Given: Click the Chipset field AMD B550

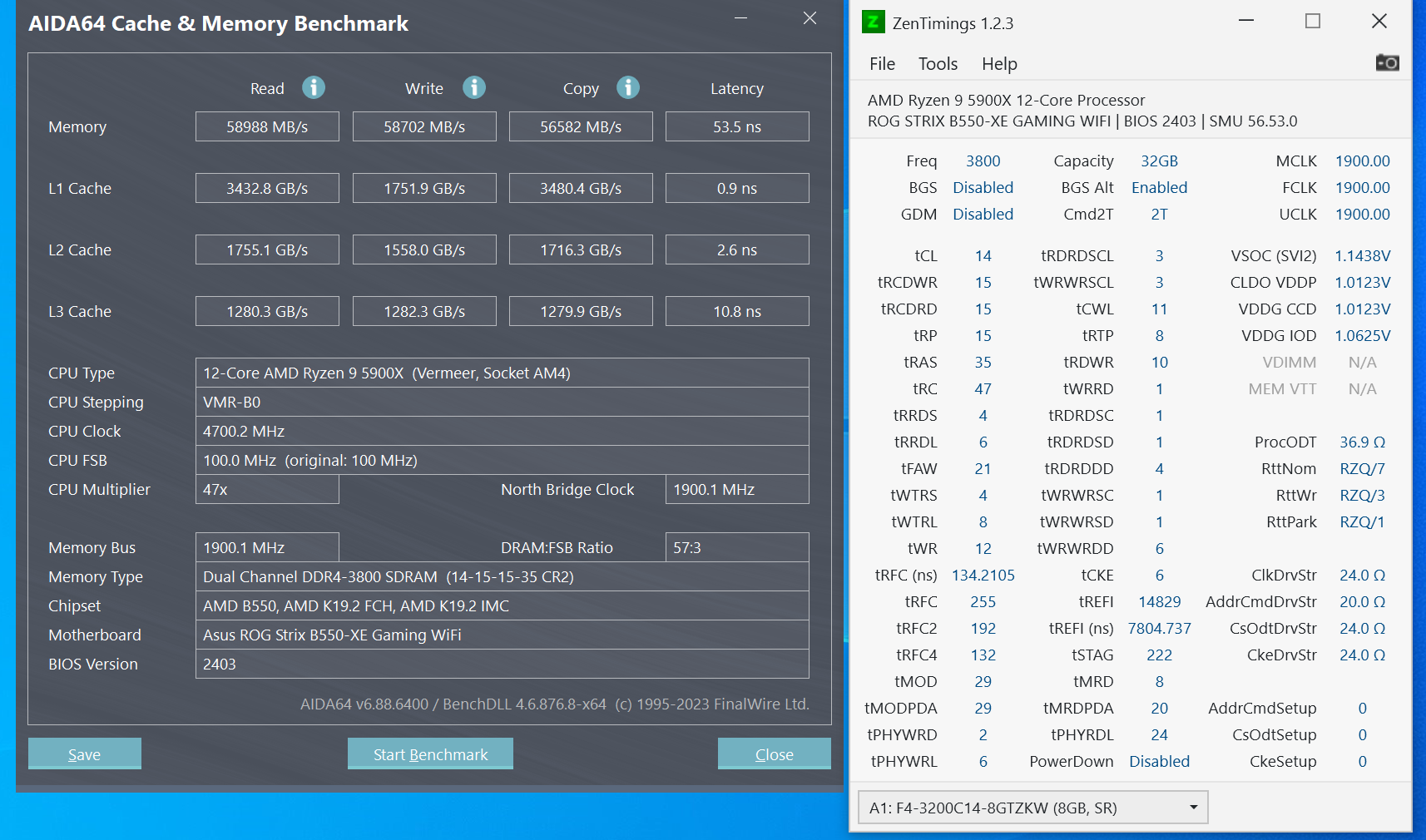Looking at the screenshot, I should (x=503, y=605).
